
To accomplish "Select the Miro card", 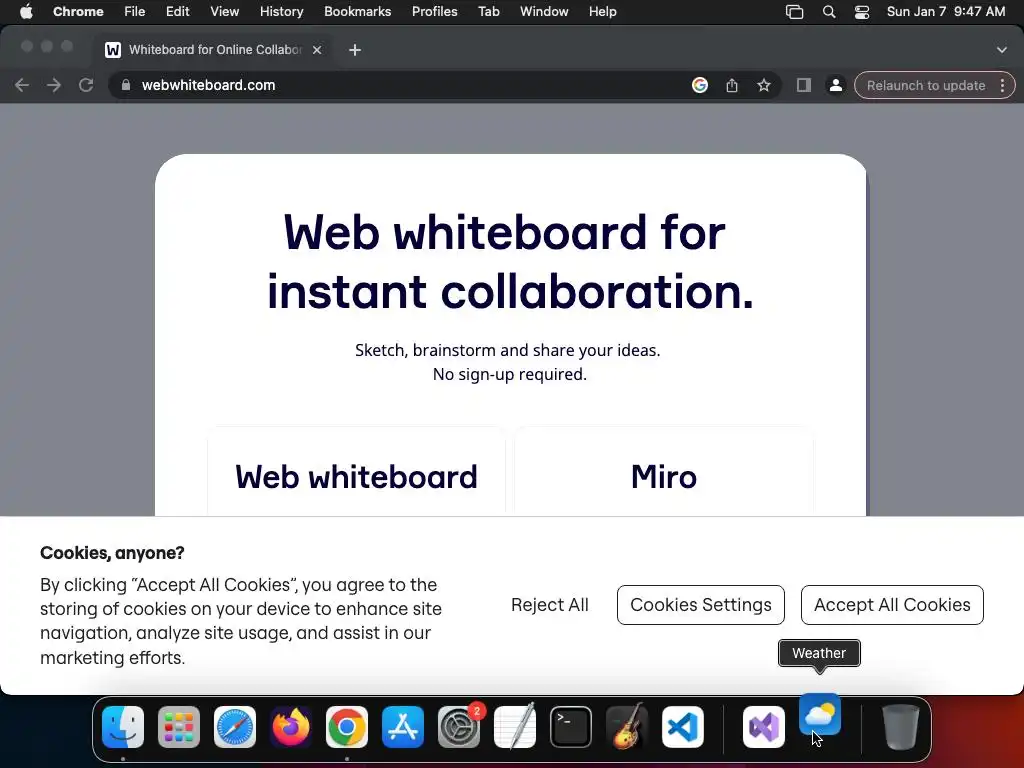I will (x=664, y=473).
